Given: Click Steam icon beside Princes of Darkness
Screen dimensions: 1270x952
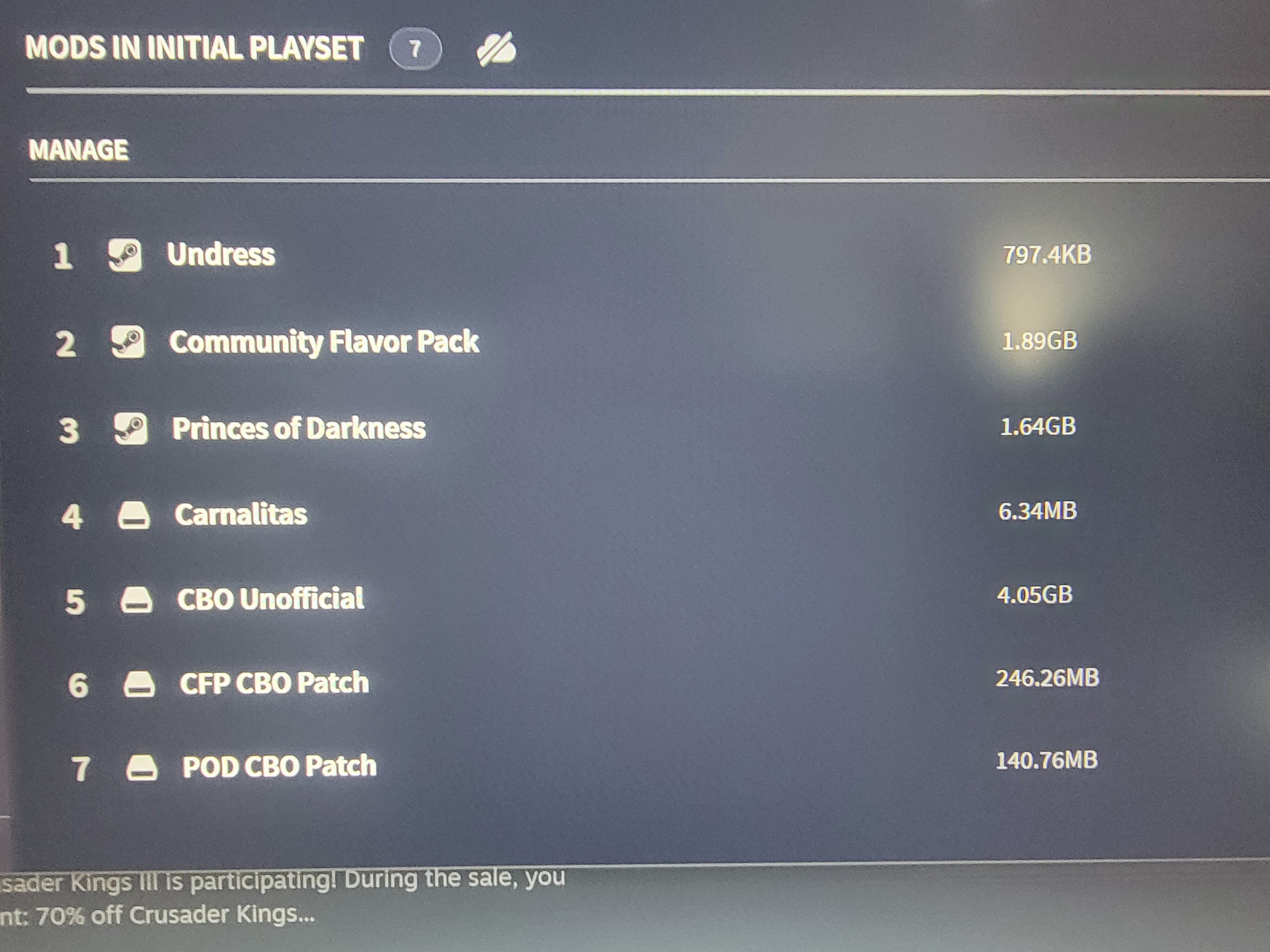Looking at the screenshot, I should click(130, 429).
